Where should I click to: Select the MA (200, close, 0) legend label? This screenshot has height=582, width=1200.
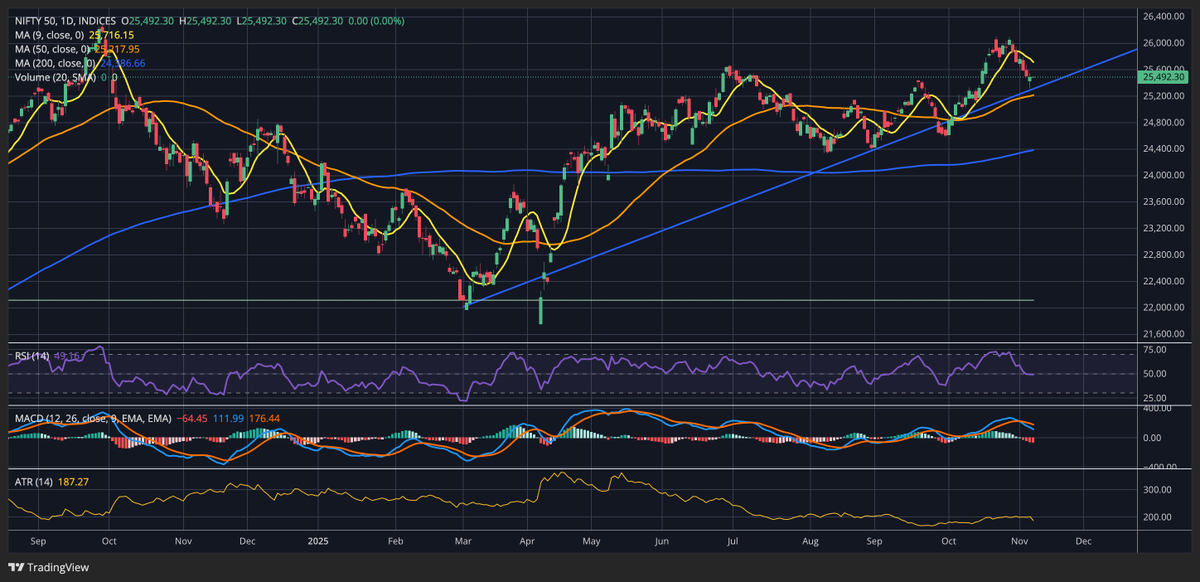click(x=56, y=62)
